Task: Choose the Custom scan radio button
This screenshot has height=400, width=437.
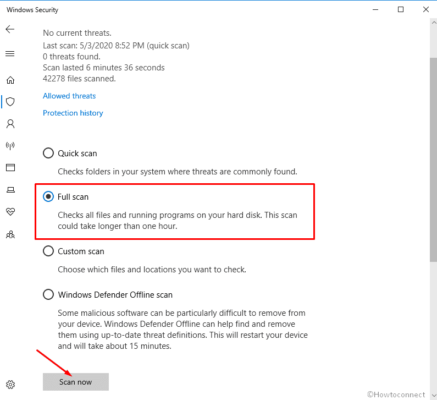Action: [48, 251]
